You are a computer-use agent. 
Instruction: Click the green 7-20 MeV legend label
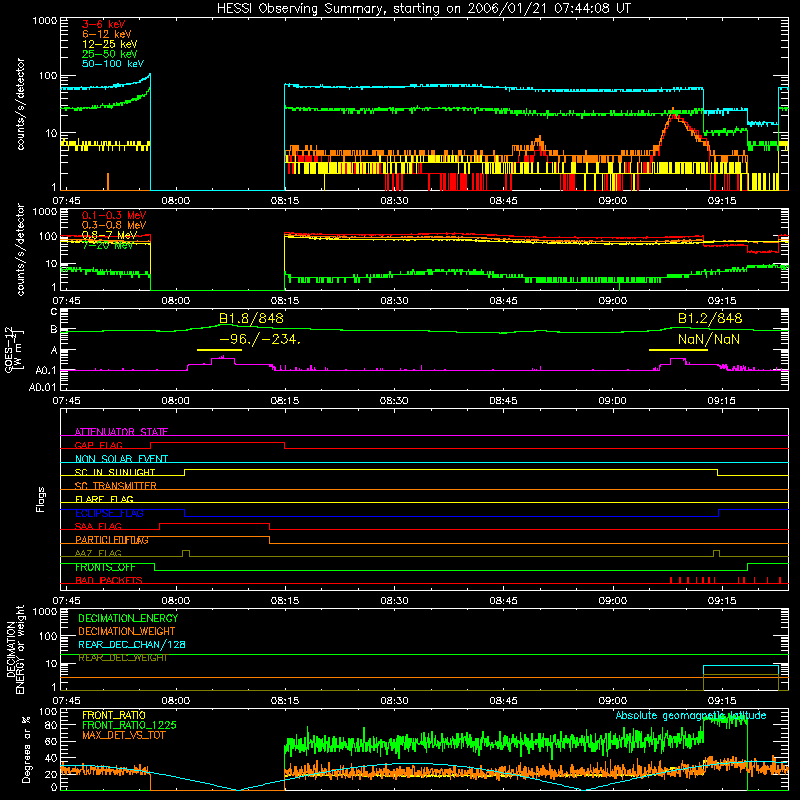coord(107,245)
